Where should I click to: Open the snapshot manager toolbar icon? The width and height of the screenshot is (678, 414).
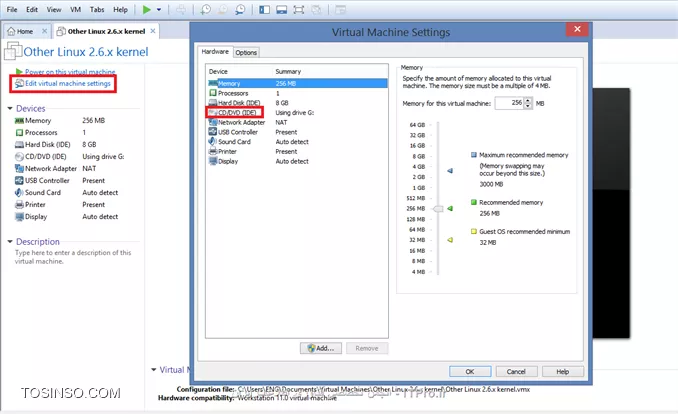pos(240,10)
